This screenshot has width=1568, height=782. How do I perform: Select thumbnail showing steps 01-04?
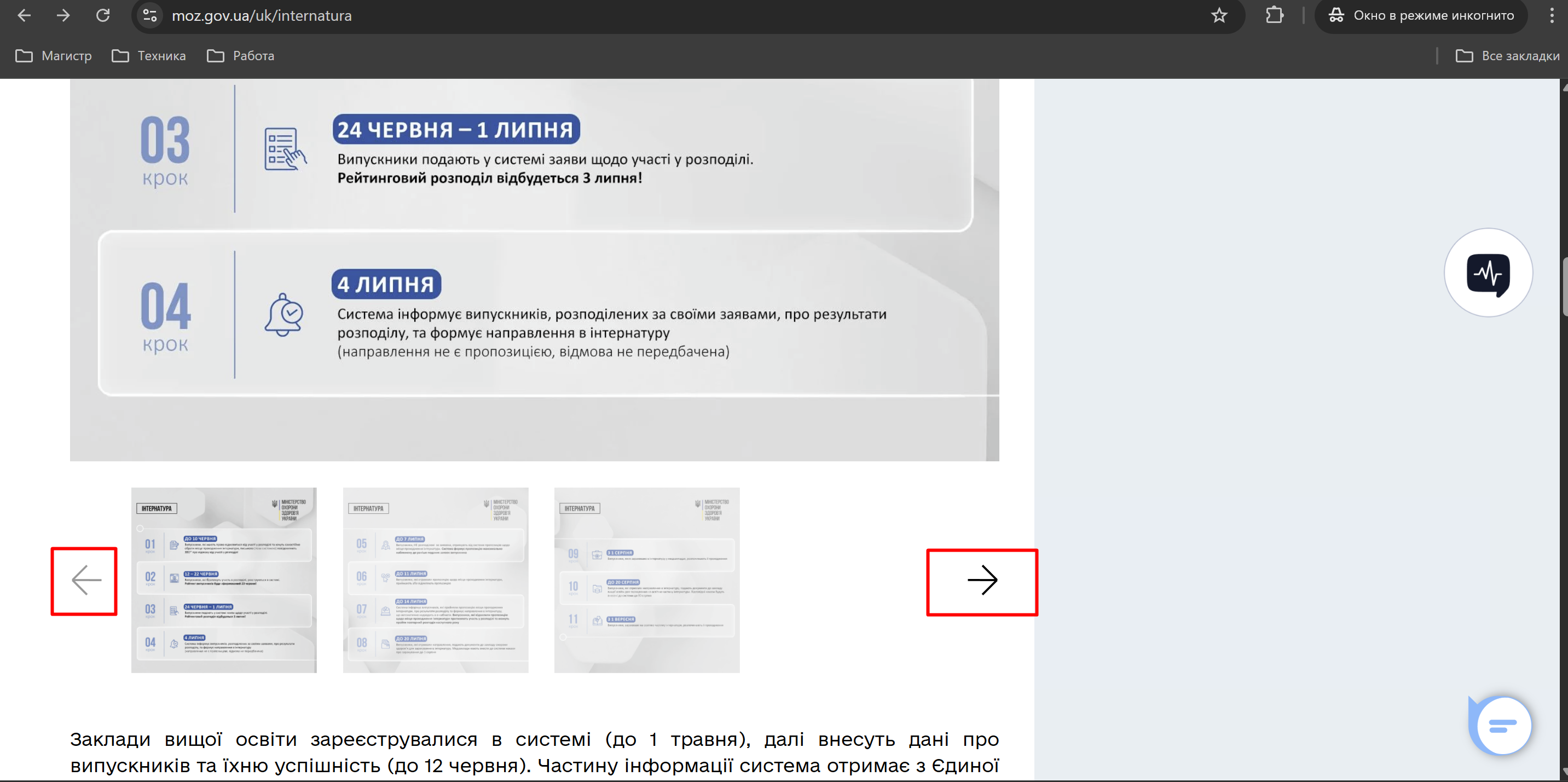click(224, 580)
